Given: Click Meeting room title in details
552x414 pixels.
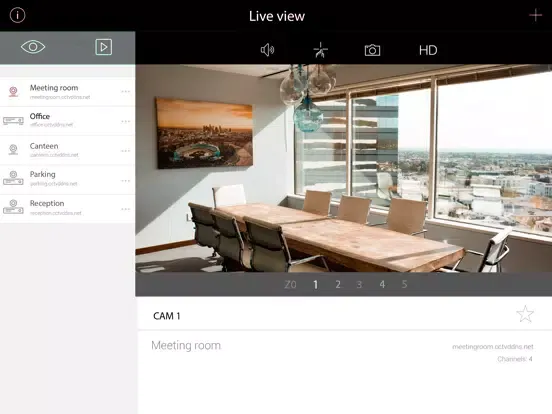Looking at the screenshot, I should pyautogui.click(x=186, y=345).
